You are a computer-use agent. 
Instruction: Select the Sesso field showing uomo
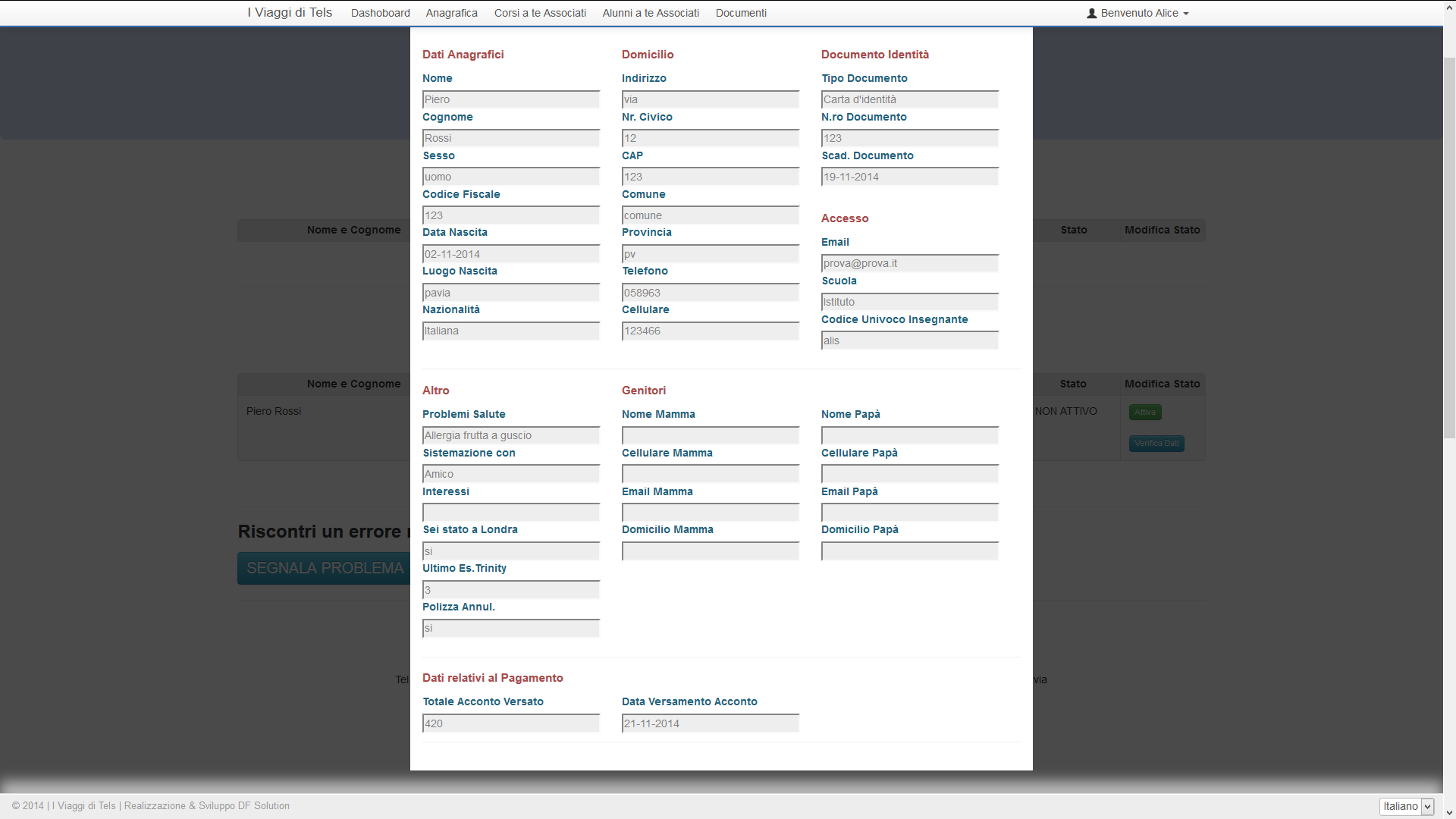(x=510, y=177)
